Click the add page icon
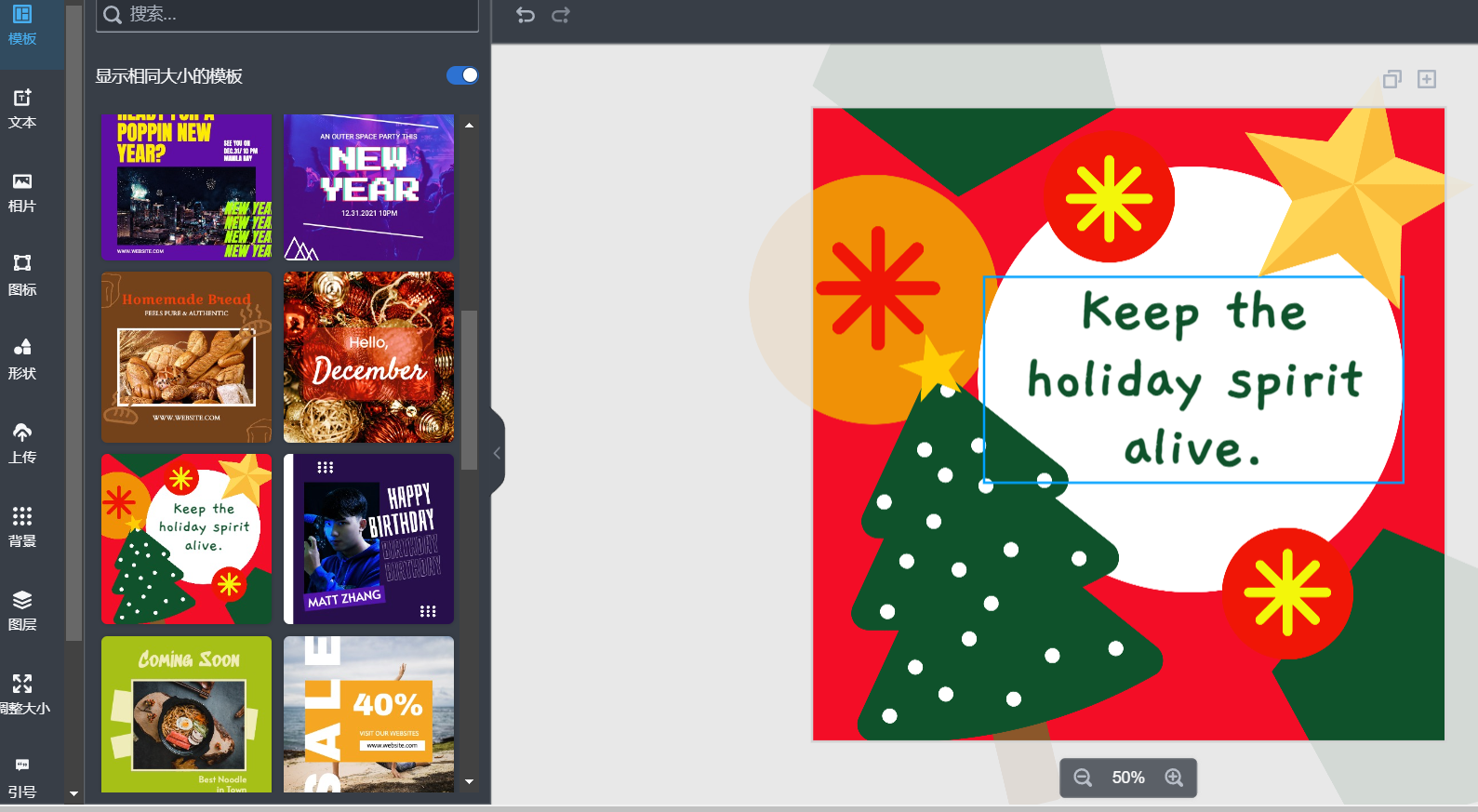The image size is (1478, 812). point(1427,79)
